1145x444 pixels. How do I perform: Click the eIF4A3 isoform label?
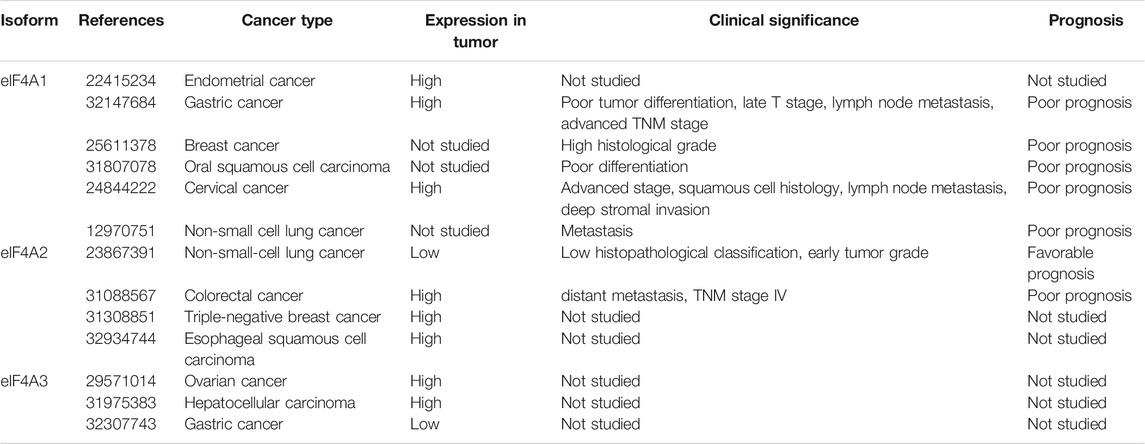24,381
